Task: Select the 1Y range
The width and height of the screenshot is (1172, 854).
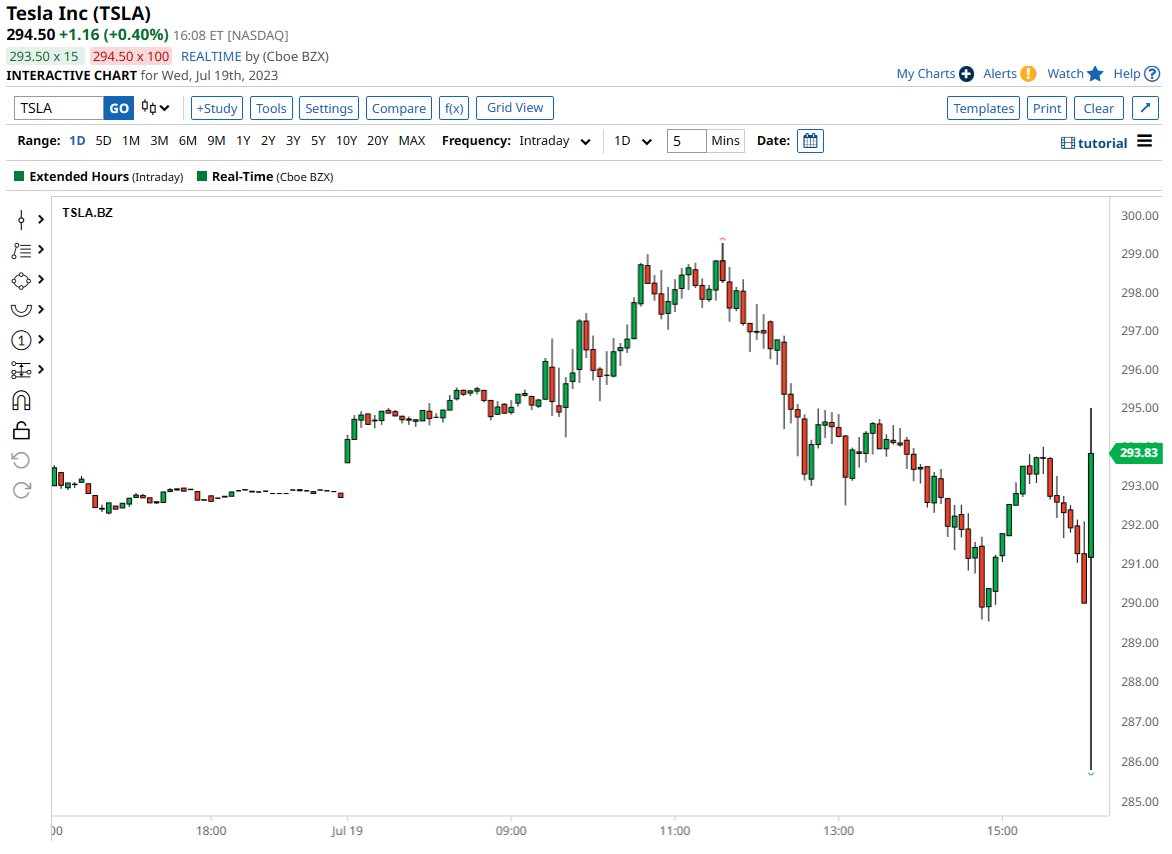Action: coord(243,140)
